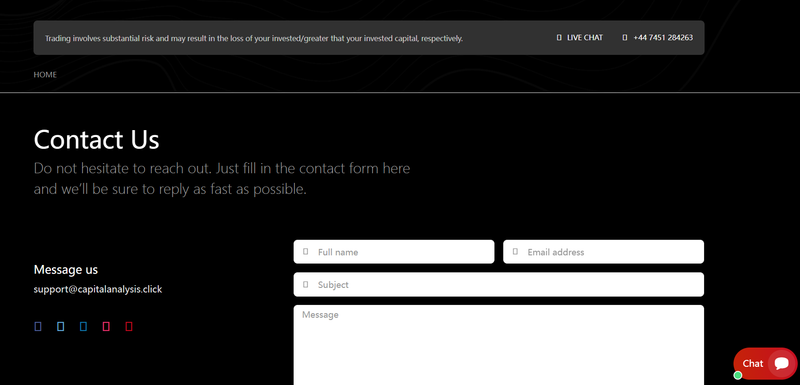Go to the HOME breadcrumb link

(45, 74)
